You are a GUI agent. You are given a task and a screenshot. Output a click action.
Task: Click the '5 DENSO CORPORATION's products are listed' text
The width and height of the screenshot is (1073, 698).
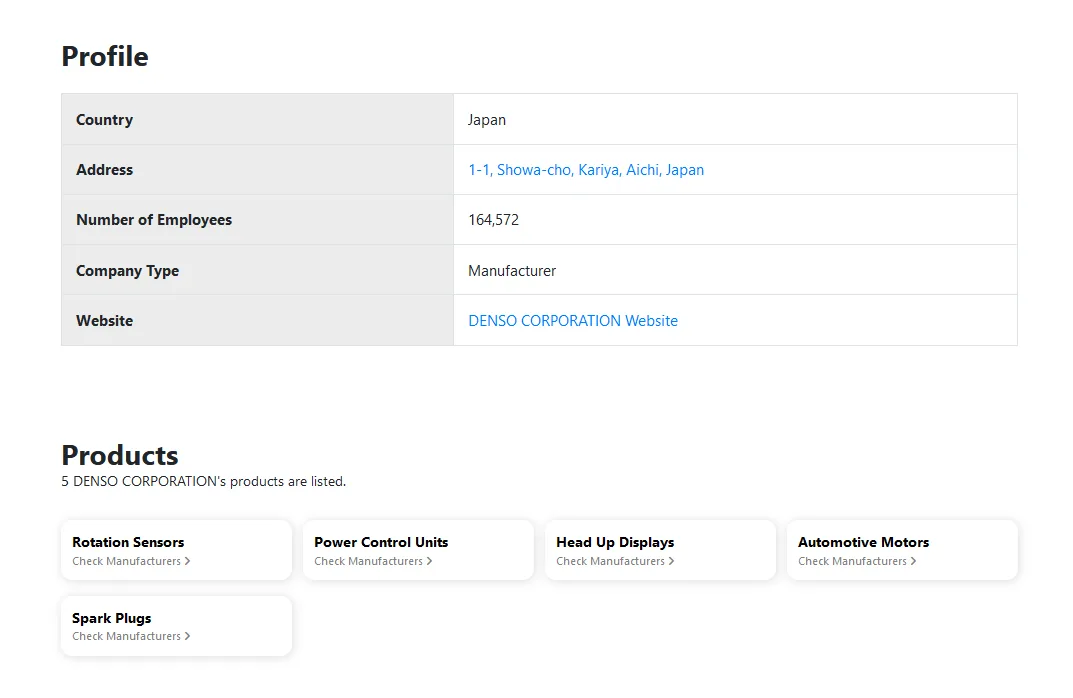pos(203,482)
